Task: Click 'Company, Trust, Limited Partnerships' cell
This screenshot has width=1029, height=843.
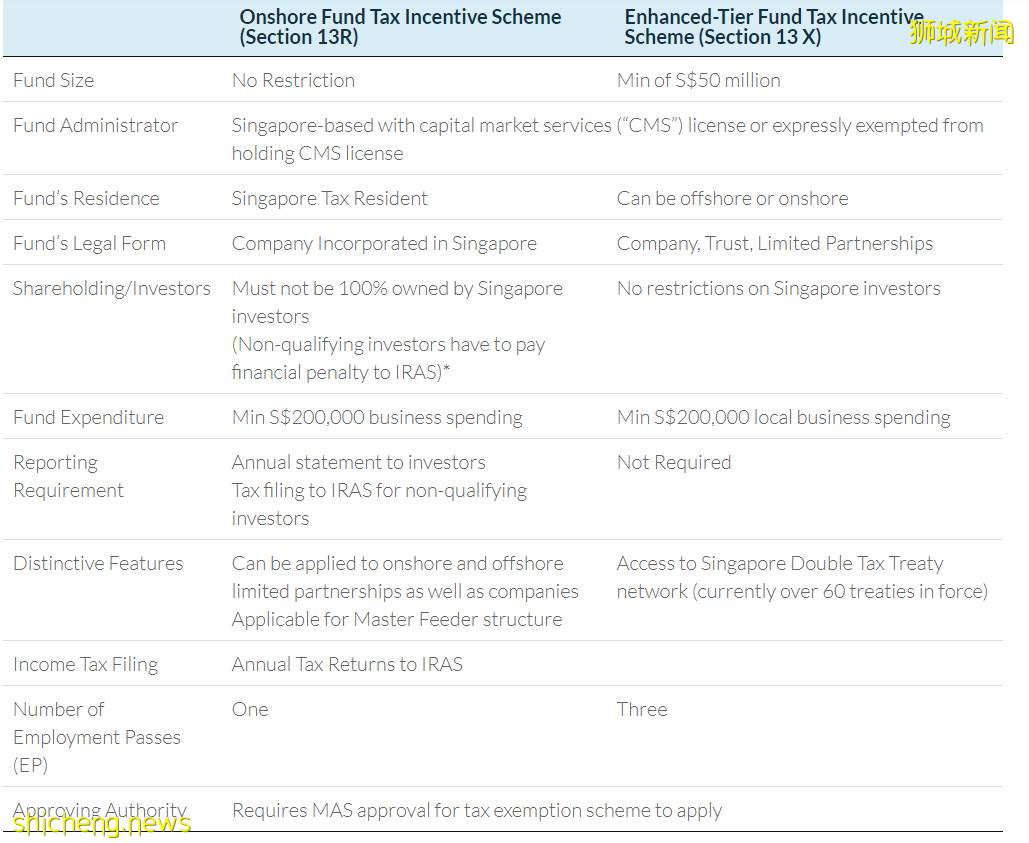Action: click(774, 243)
